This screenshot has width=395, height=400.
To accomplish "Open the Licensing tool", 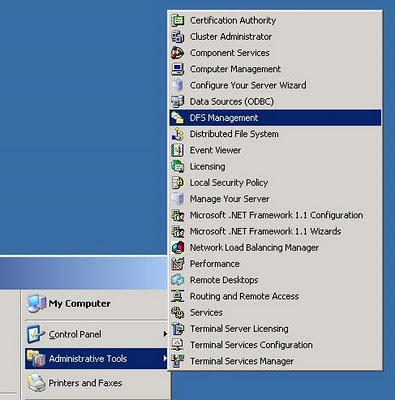I will coord(275,166).
